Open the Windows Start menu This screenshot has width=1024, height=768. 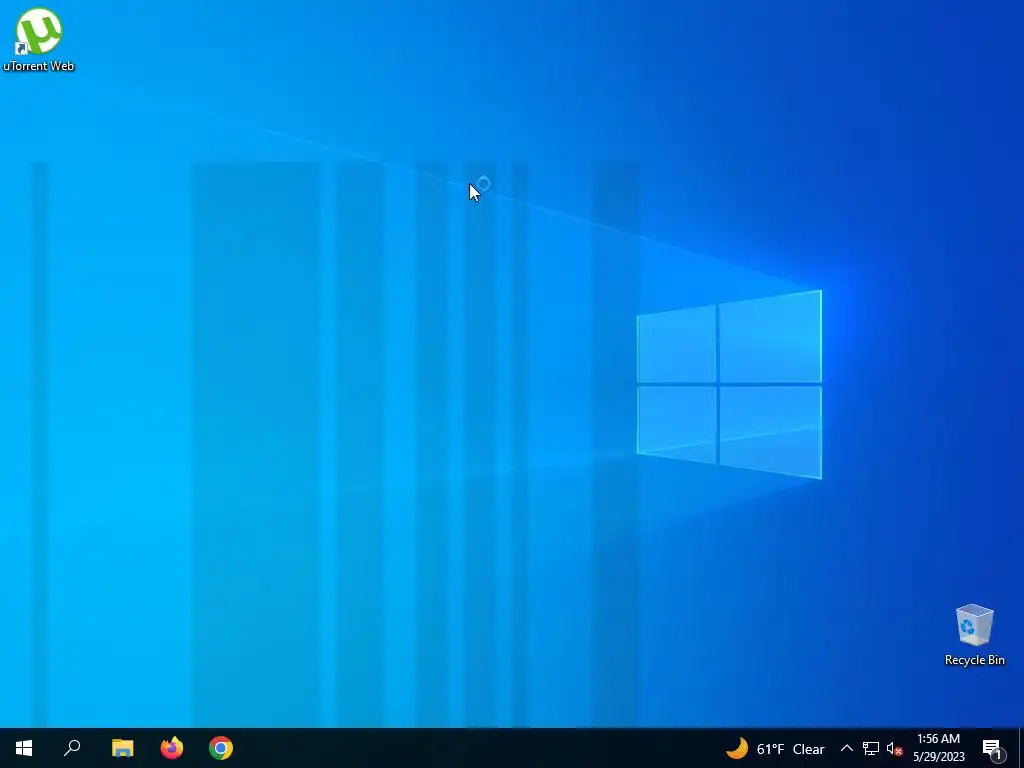[x=24, y=748]
